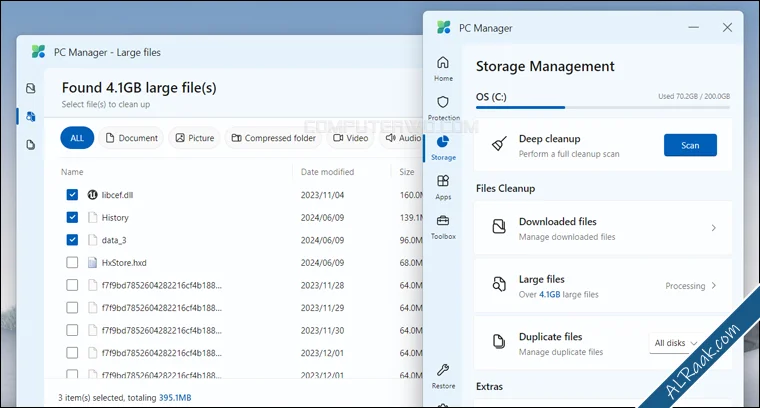Click HxStore.hxd file icon

(92, 263)
